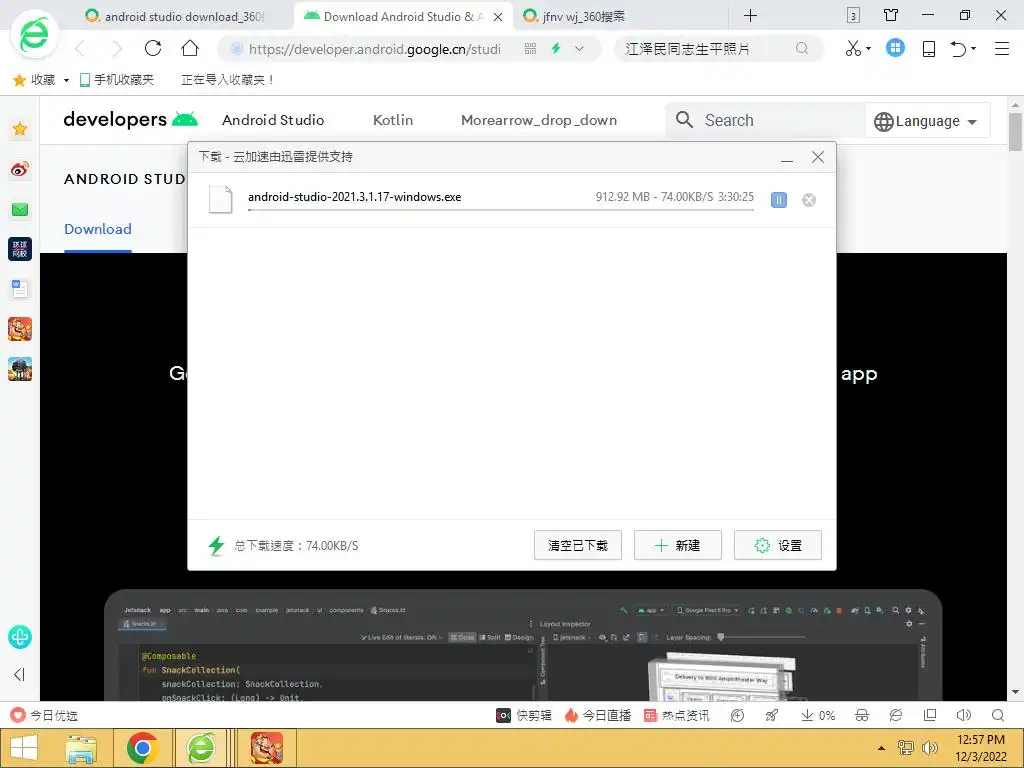Click the mobile device icon in toolbar

point(929,48)
